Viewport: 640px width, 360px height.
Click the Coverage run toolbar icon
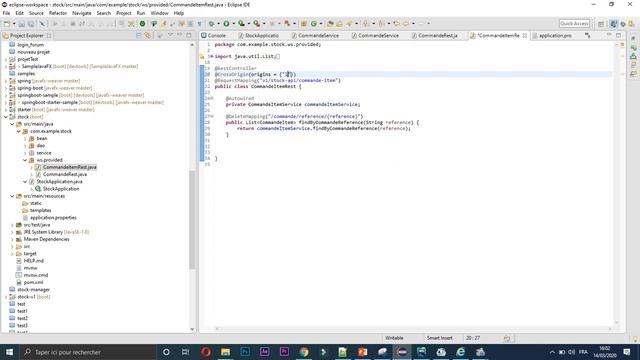pyautogui.click(x=241, y=24)
